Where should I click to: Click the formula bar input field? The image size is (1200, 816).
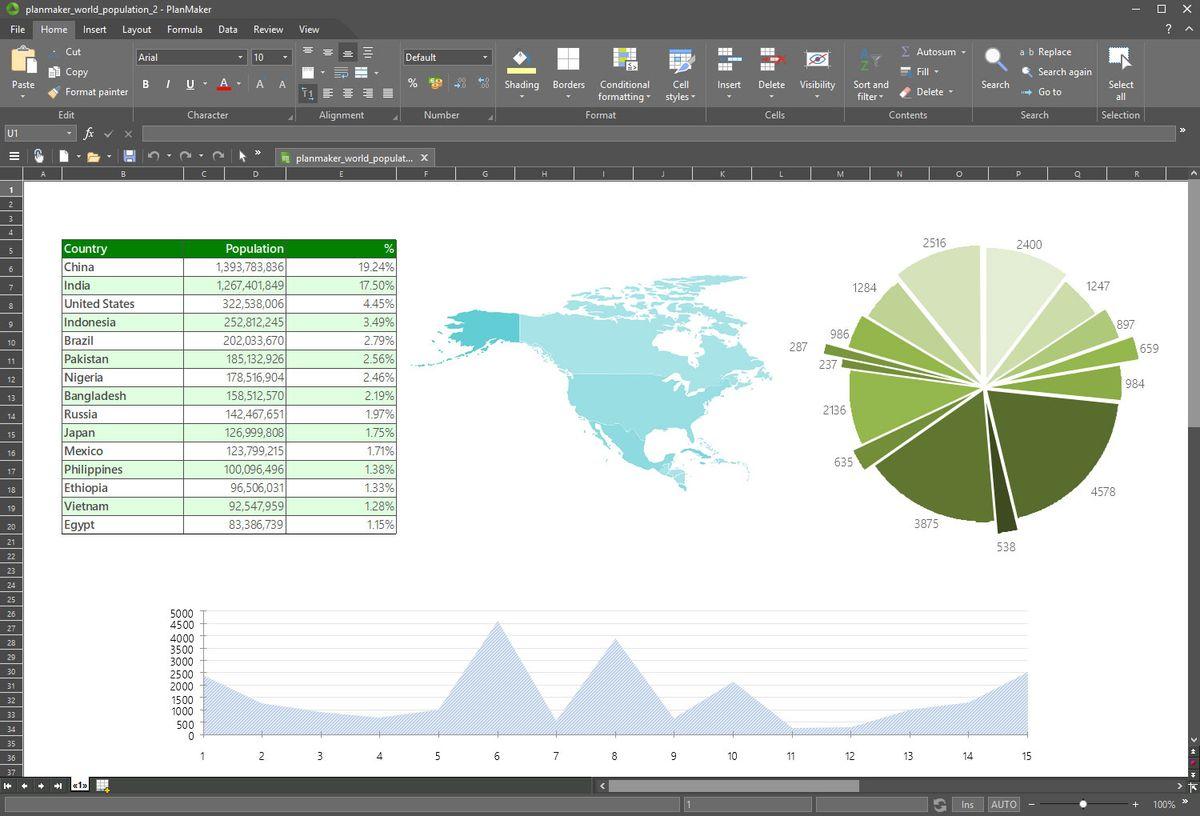(658, 133)
